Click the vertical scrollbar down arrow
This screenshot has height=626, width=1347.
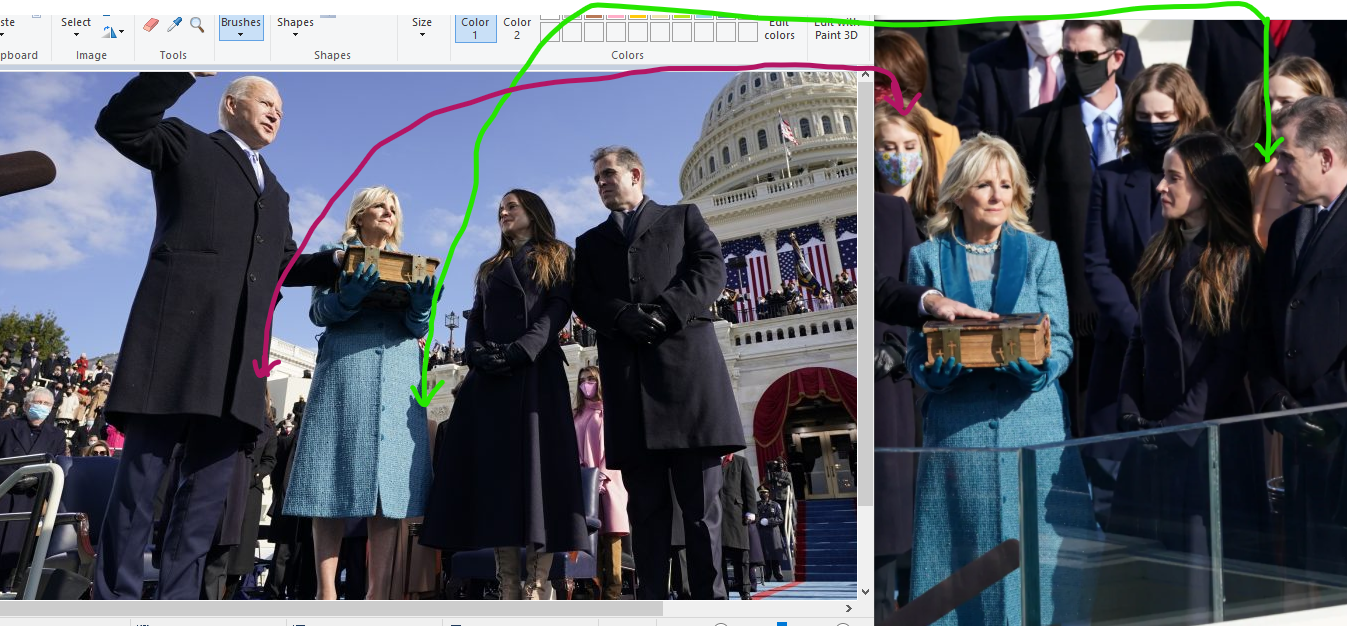864,591
